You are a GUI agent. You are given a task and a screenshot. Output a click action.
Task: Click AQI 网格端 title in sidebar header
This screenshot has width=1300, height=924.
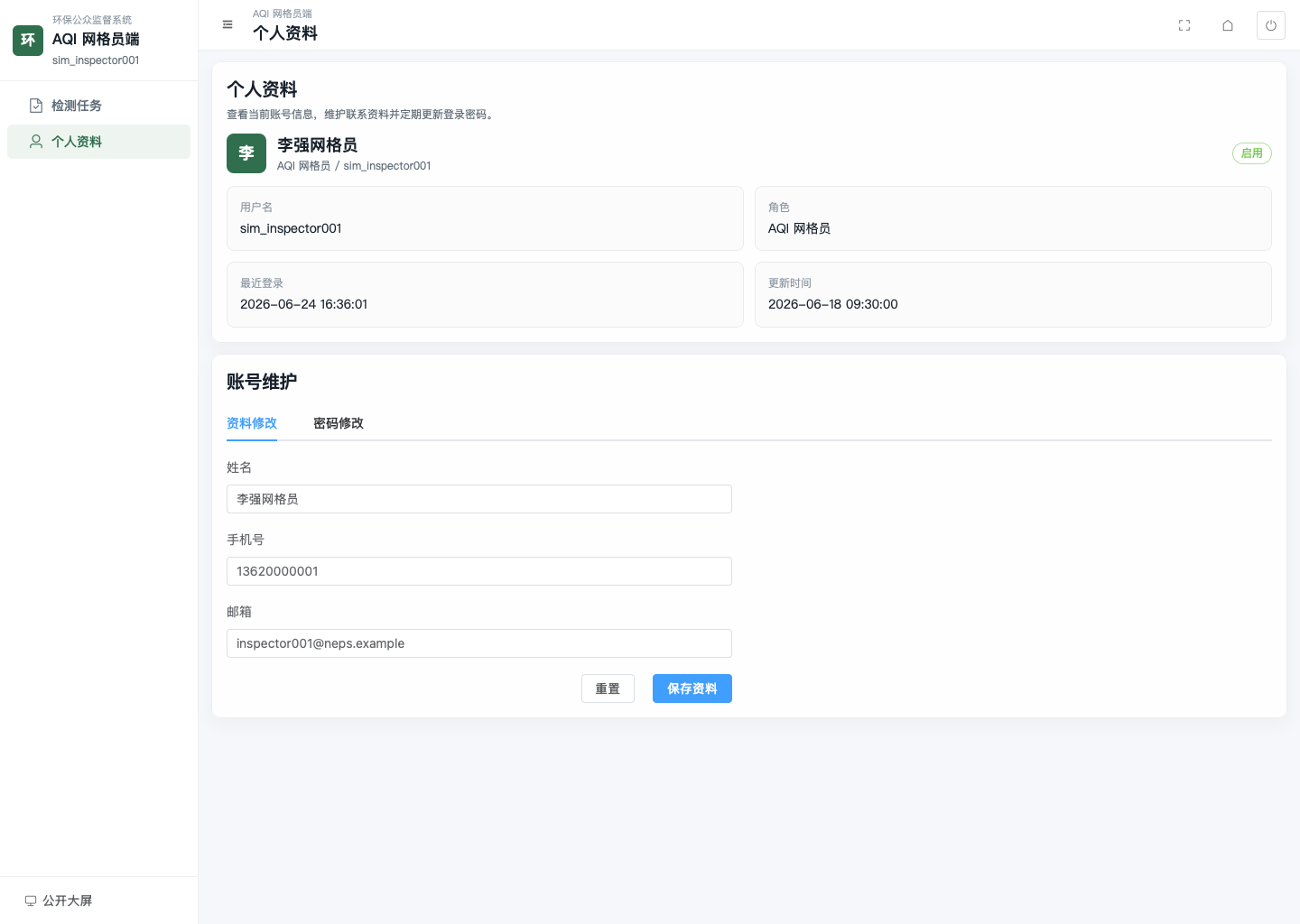point(96,39)
